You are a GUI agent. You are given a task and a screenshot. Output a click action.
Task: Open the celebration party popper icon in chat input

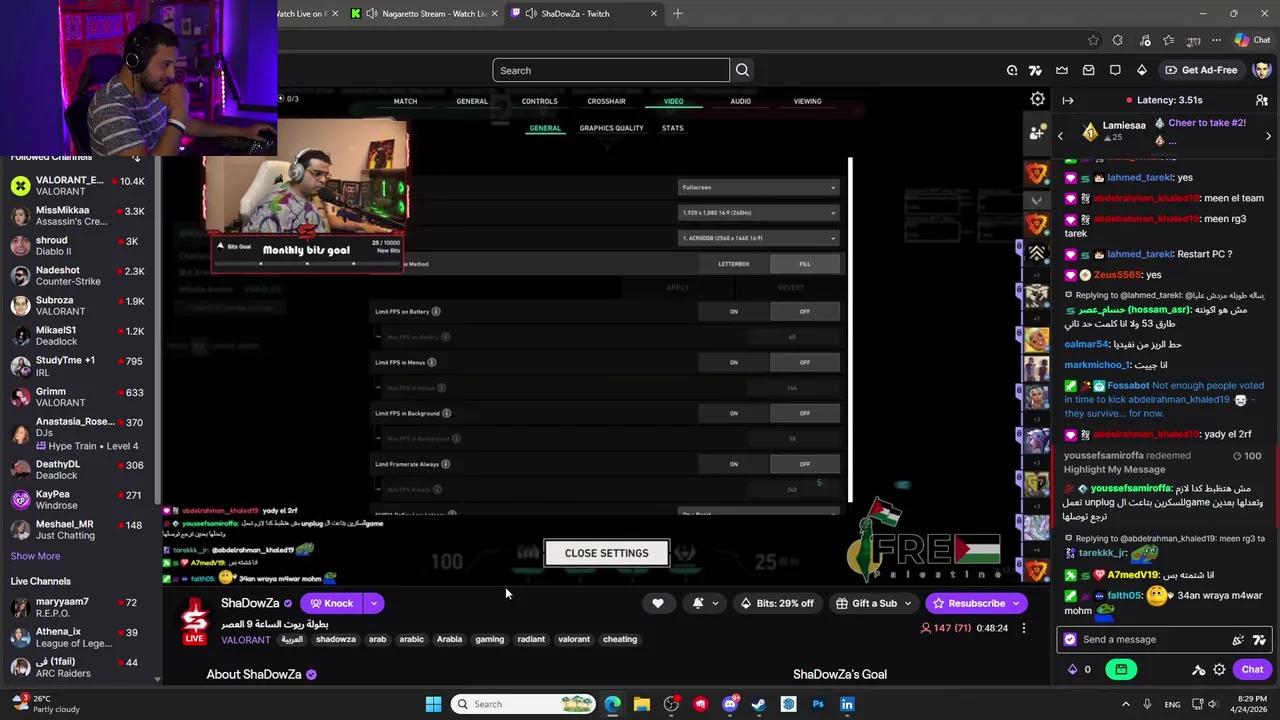point(1238,640)
